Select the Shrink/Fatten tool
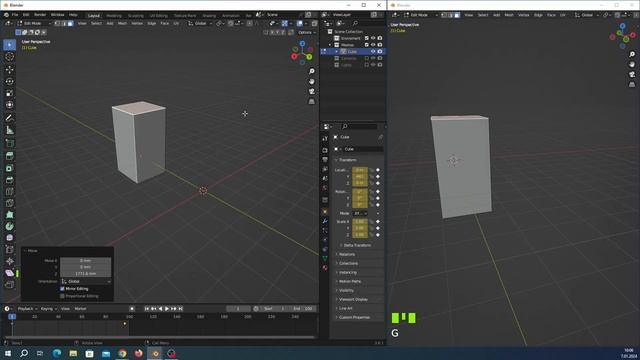 click(9, 261)
